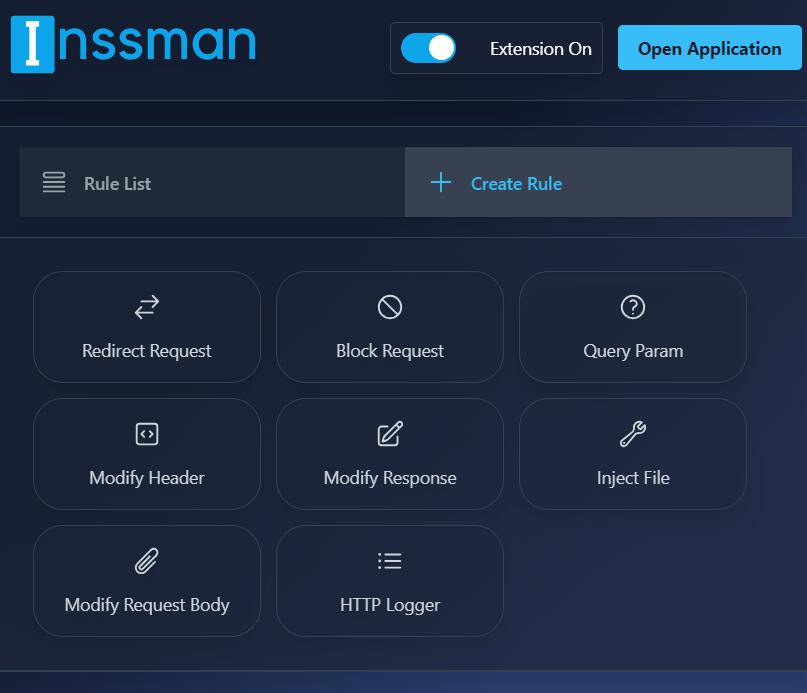Click the HTTP Logger label text
Screen dimensions: 807x693
390,605
